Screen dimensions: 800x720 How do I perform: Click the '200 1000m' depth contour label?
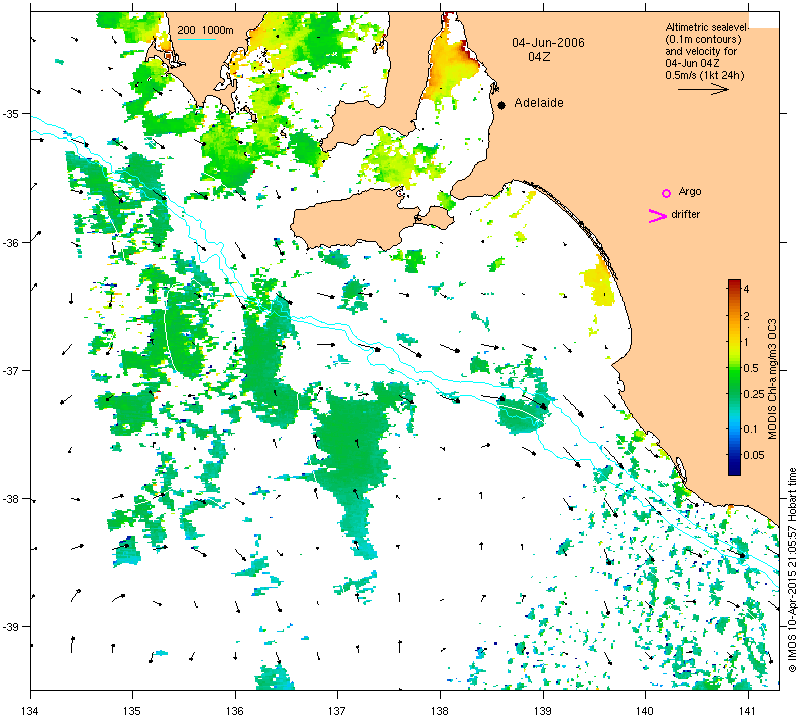206,31
